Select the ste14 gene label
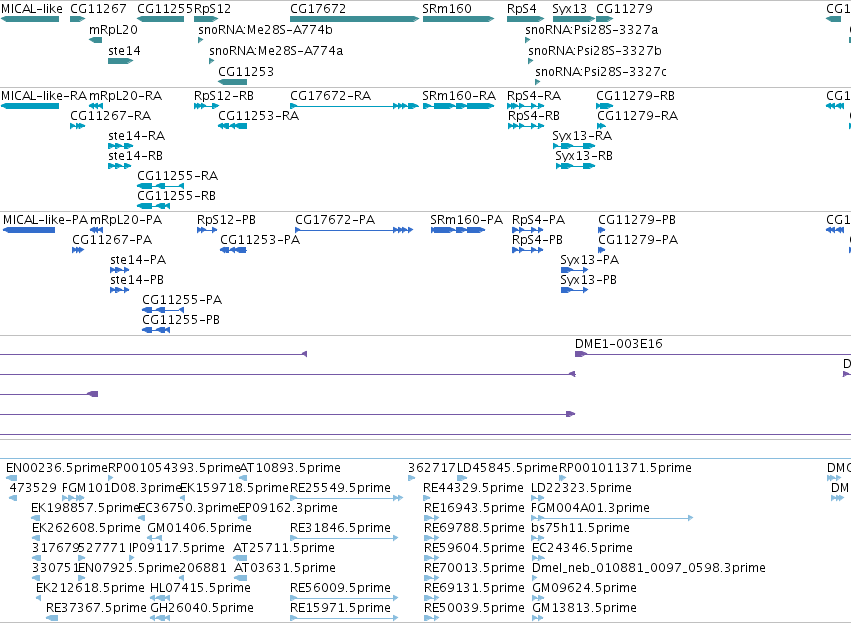 124,51
